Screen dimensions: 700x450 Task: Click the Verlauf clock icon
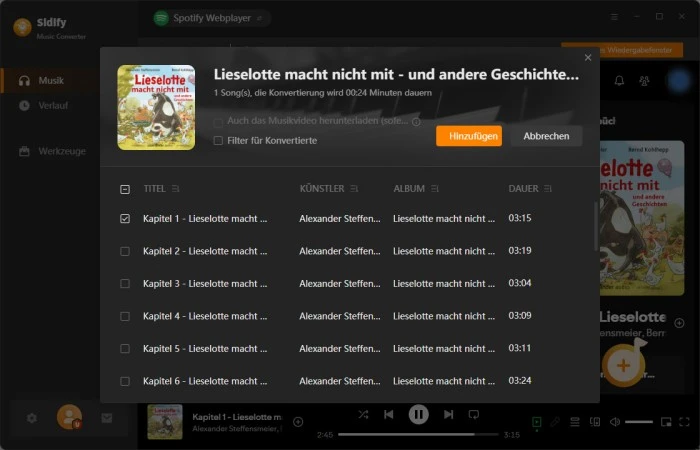click(x=25, y=106)
